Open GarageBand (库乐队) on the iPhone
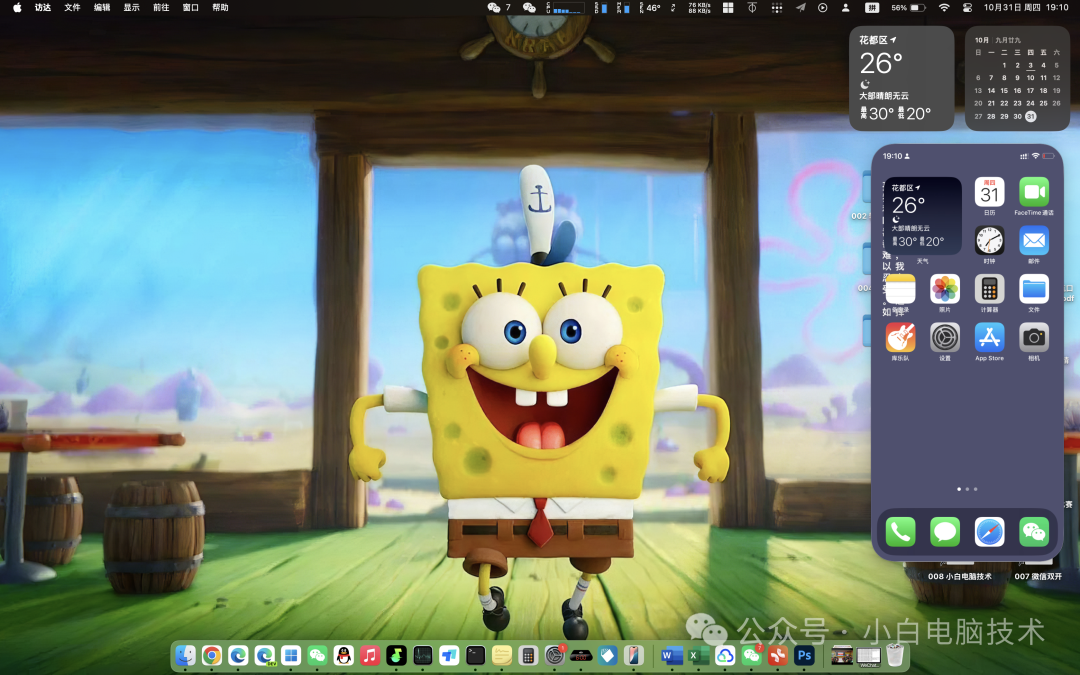Image resolution: width=1080 pixels, height=675 pixels. (900, 338)
